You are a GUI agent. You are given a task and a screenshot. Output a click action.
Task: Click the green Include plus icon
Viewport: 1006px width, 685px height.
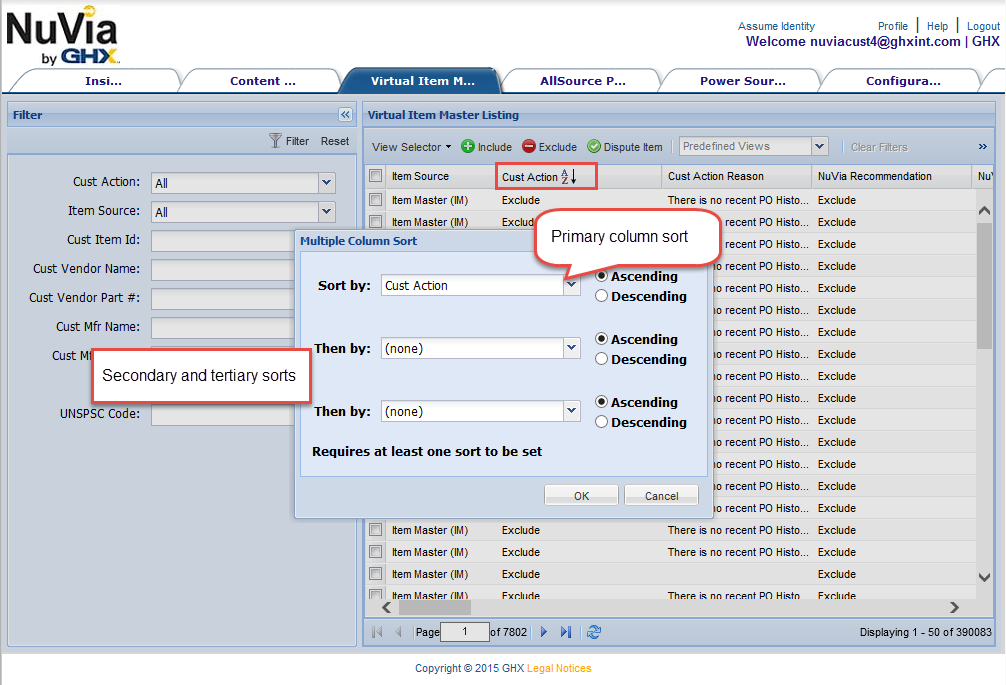click(x=468, y=146)
